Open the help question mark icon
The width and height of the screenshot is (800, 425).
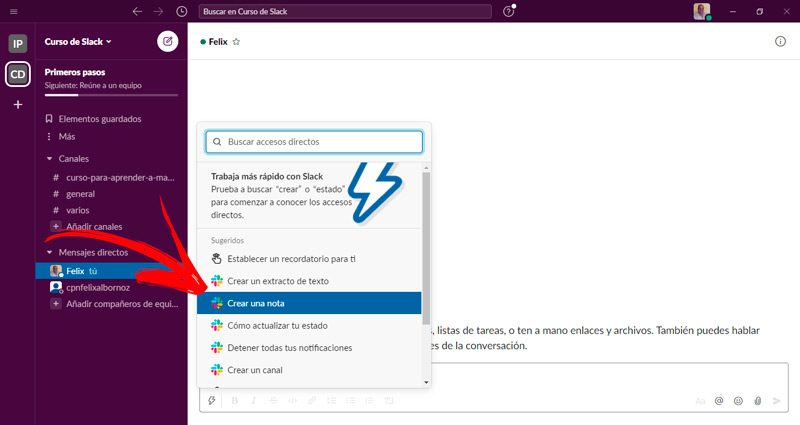pos(509,11)
